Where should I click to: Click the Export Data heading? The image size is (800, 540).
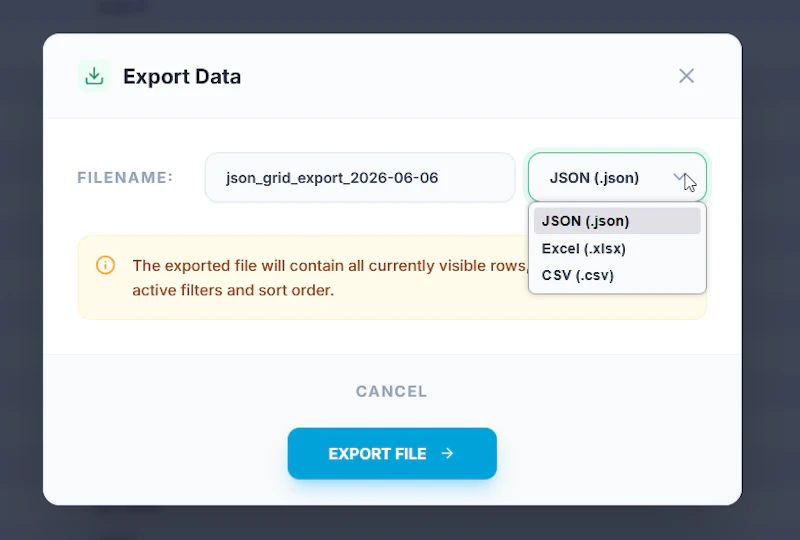pos(182,77)
